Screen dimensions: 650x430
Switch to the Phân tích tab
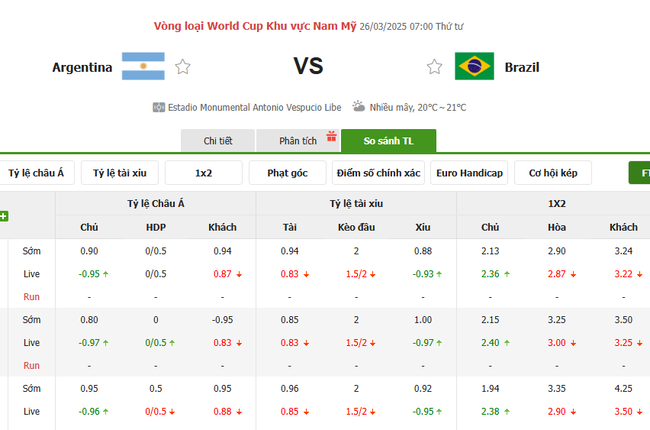coord(296,141)
